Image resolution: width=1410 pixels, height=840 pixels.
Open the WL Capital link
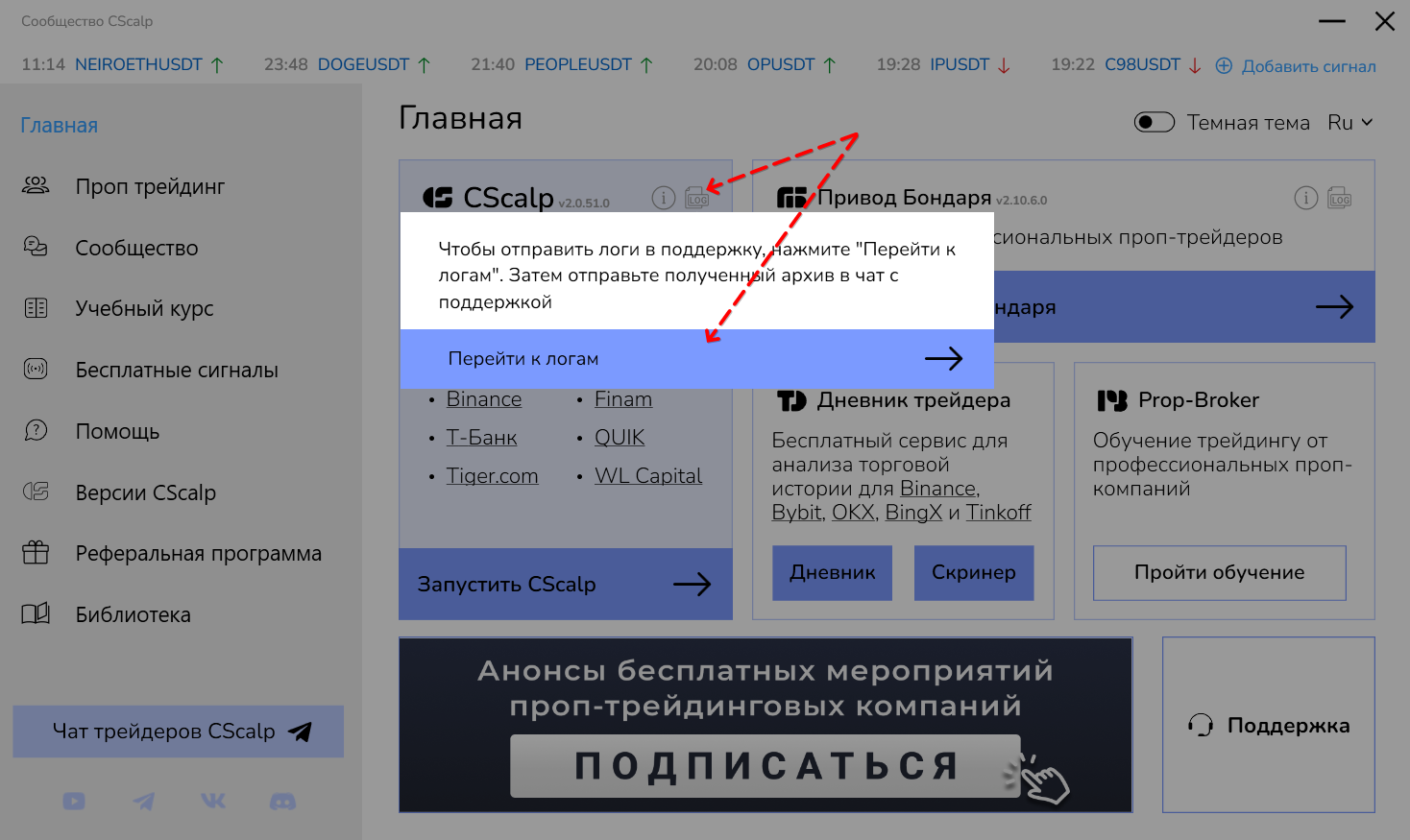(x=648, y=476)
